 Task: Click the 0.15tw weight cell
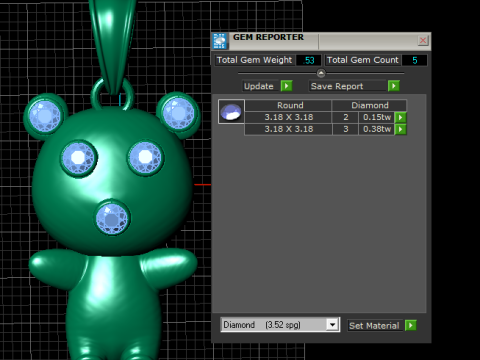pos(377,117)
